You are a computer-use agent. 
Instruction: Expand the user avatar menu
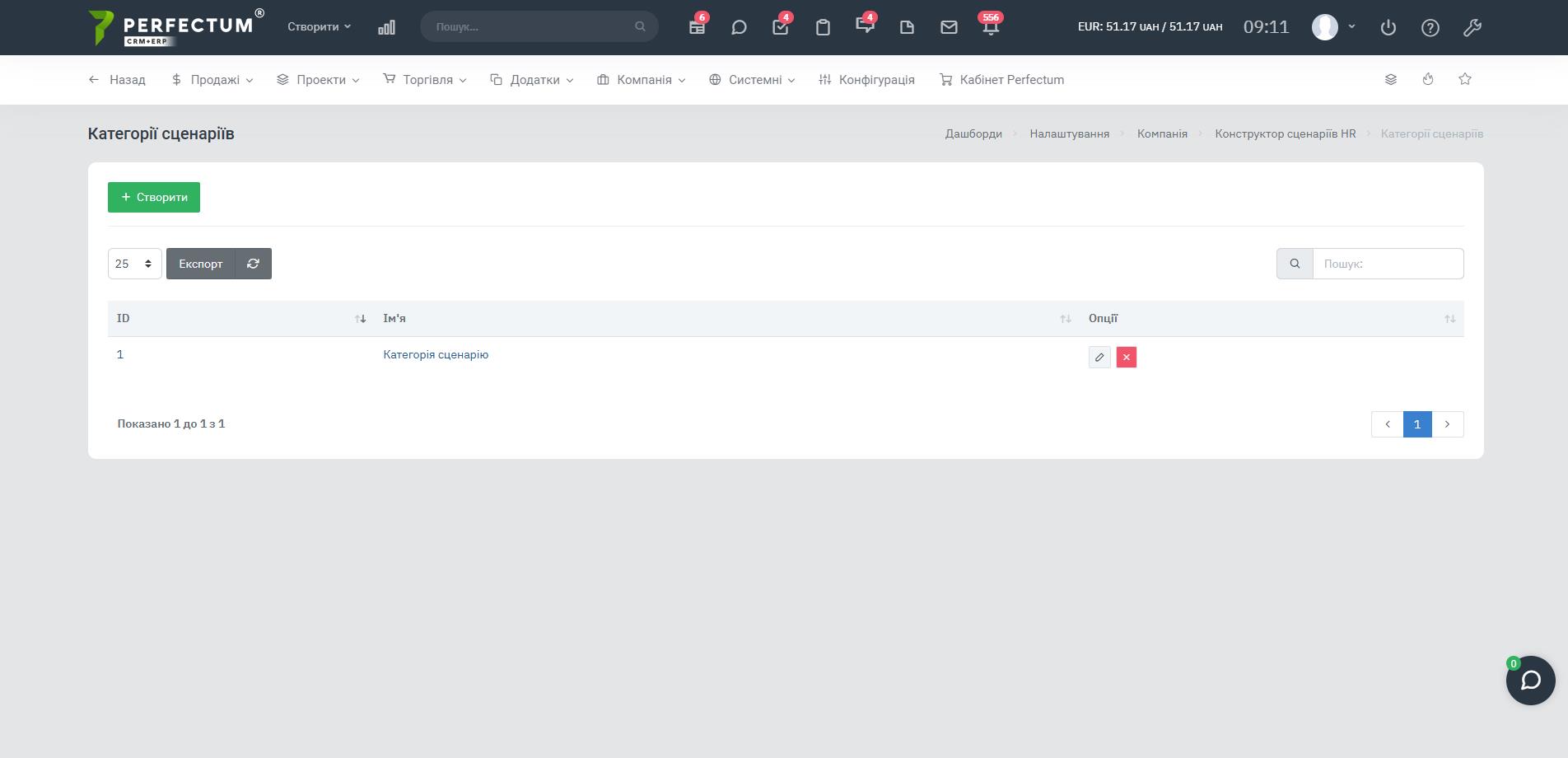[1333, 26]
